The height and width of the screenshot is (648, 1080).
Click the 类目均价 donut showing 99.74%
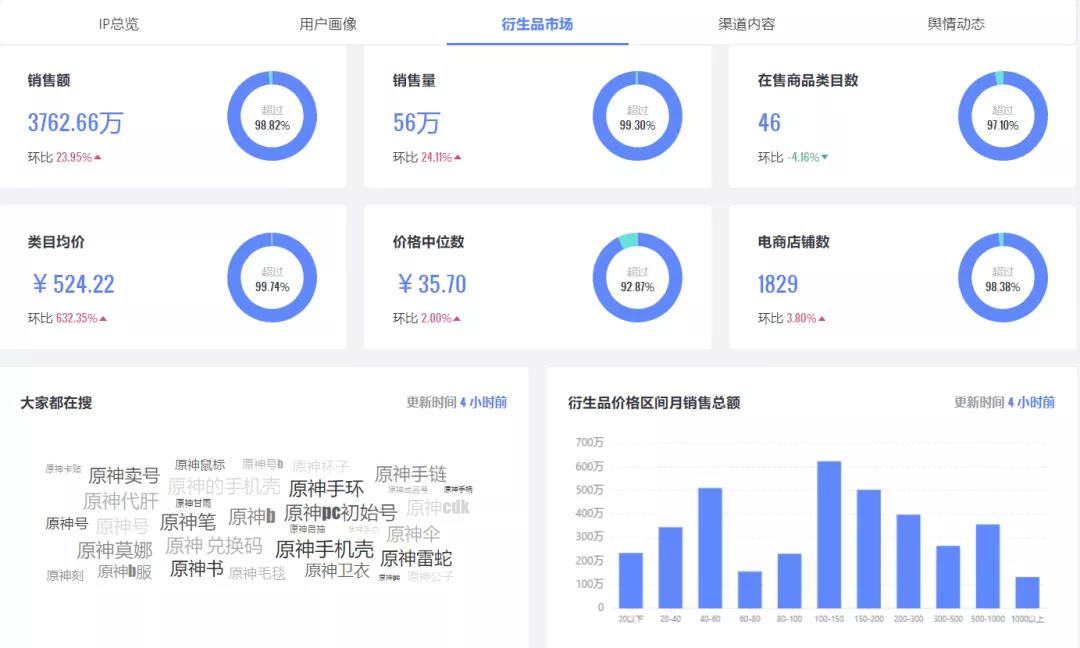(x=272, y=278)
